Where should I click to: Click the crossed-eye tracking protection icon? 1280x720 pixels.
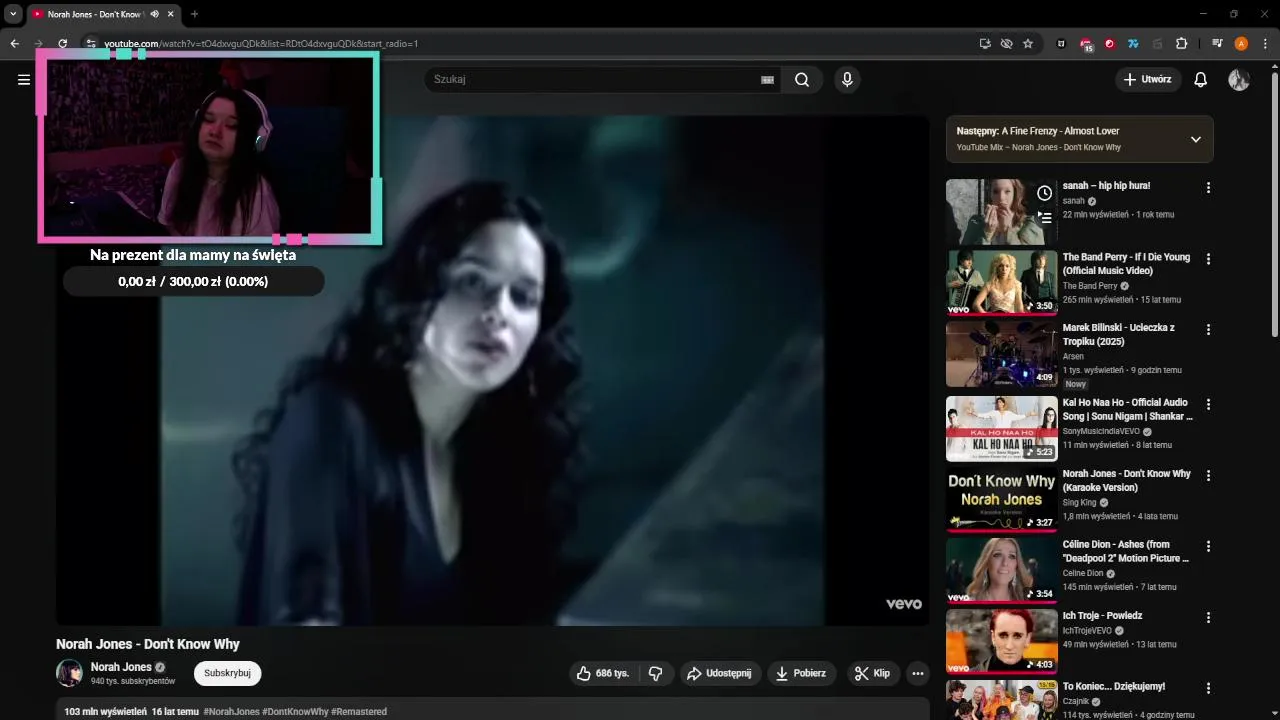coord(1006,44)
